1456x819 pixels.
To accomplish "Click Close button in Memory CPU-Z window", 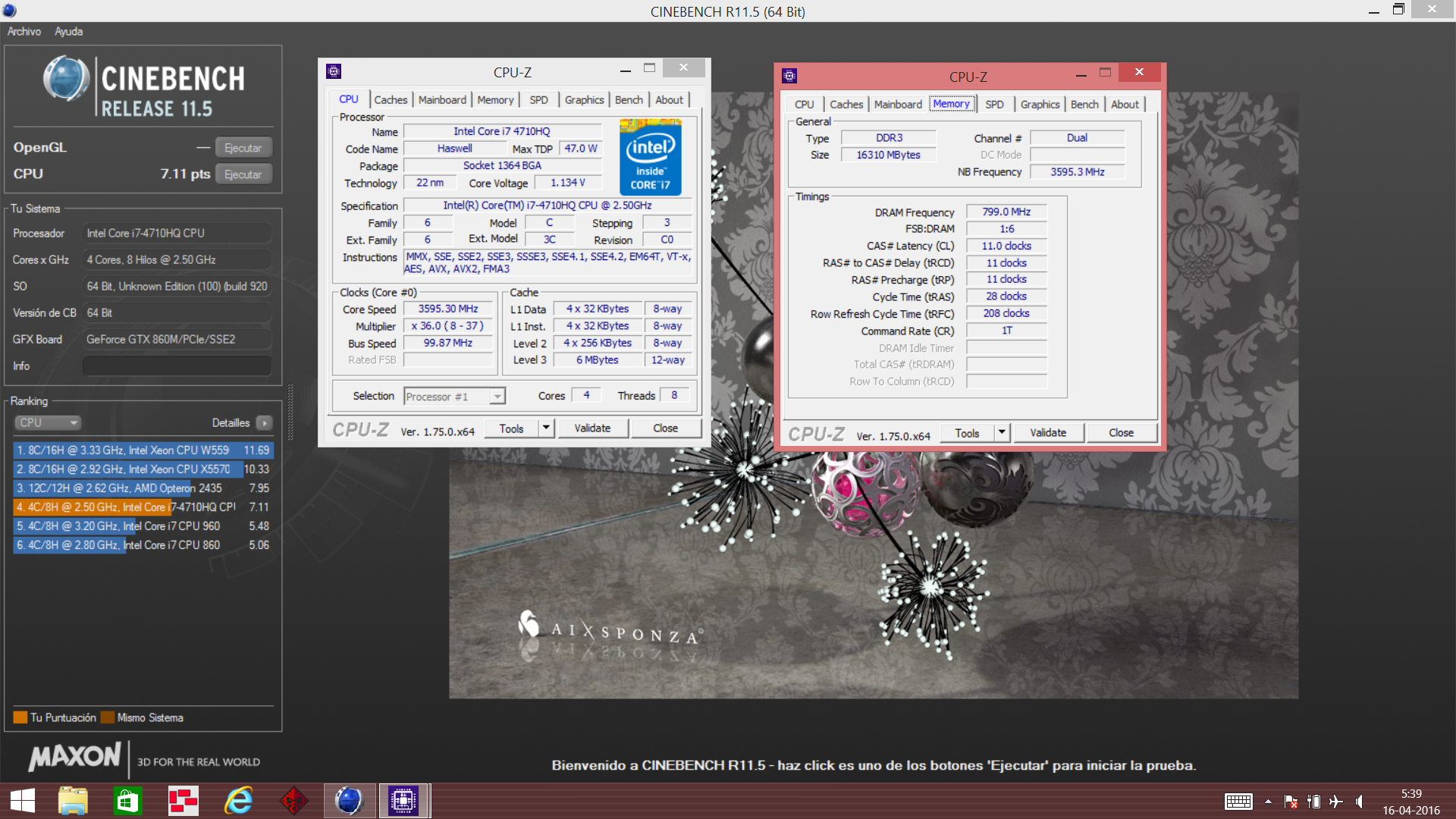I will tap(1121, 433).
